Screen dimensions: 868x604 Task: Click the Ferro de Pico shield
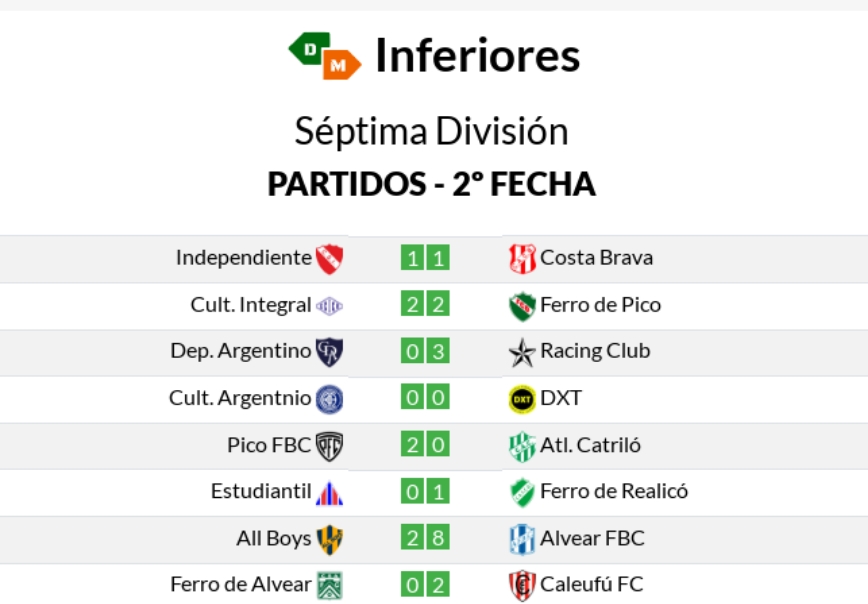[x=522, y=305]
